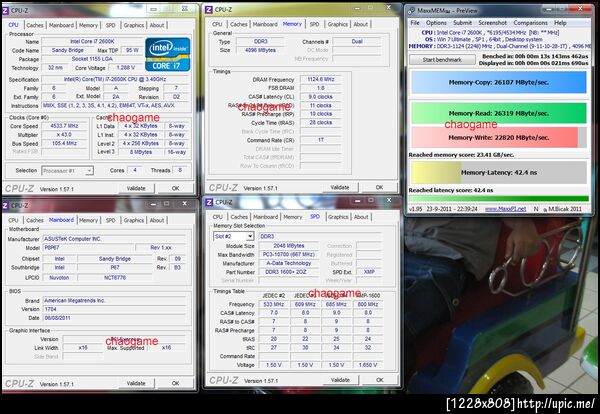Open Screenshot menu in MaxxMEM

point(492,23)
